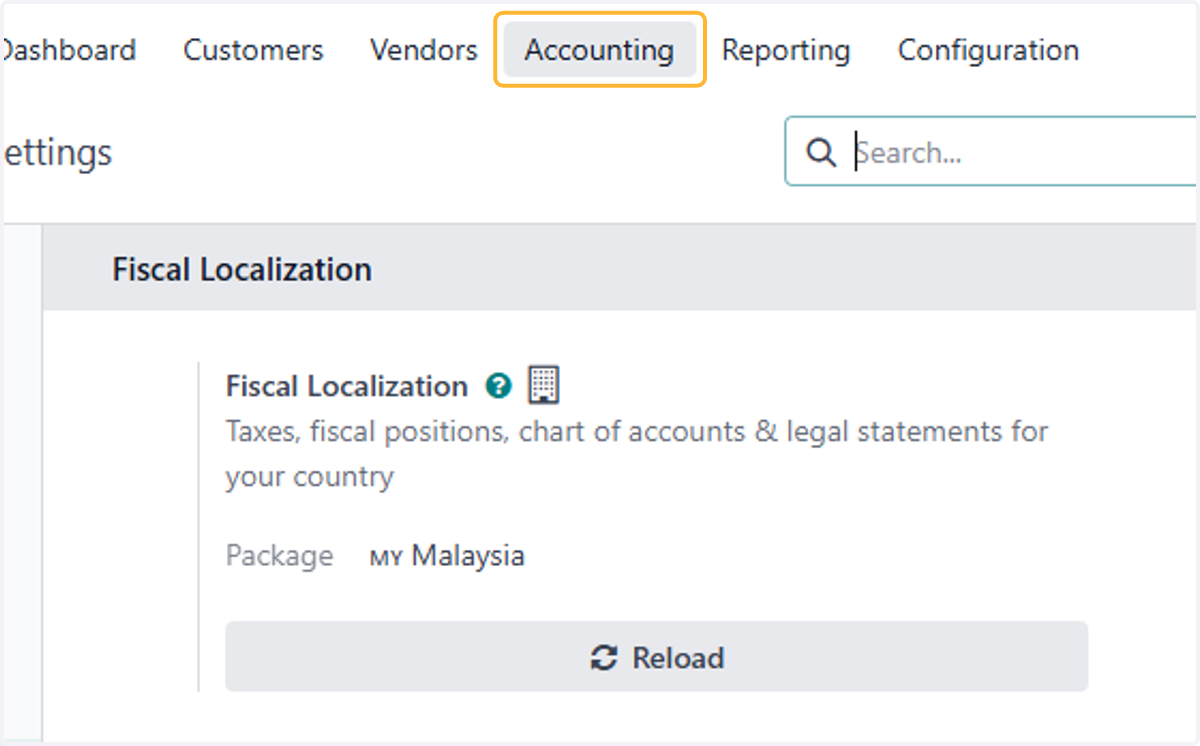Click the bold Fiscal Localization setting title
The height and width of the screenshot is (746, 1200).
pyautogui.click(x=347, y=386)
